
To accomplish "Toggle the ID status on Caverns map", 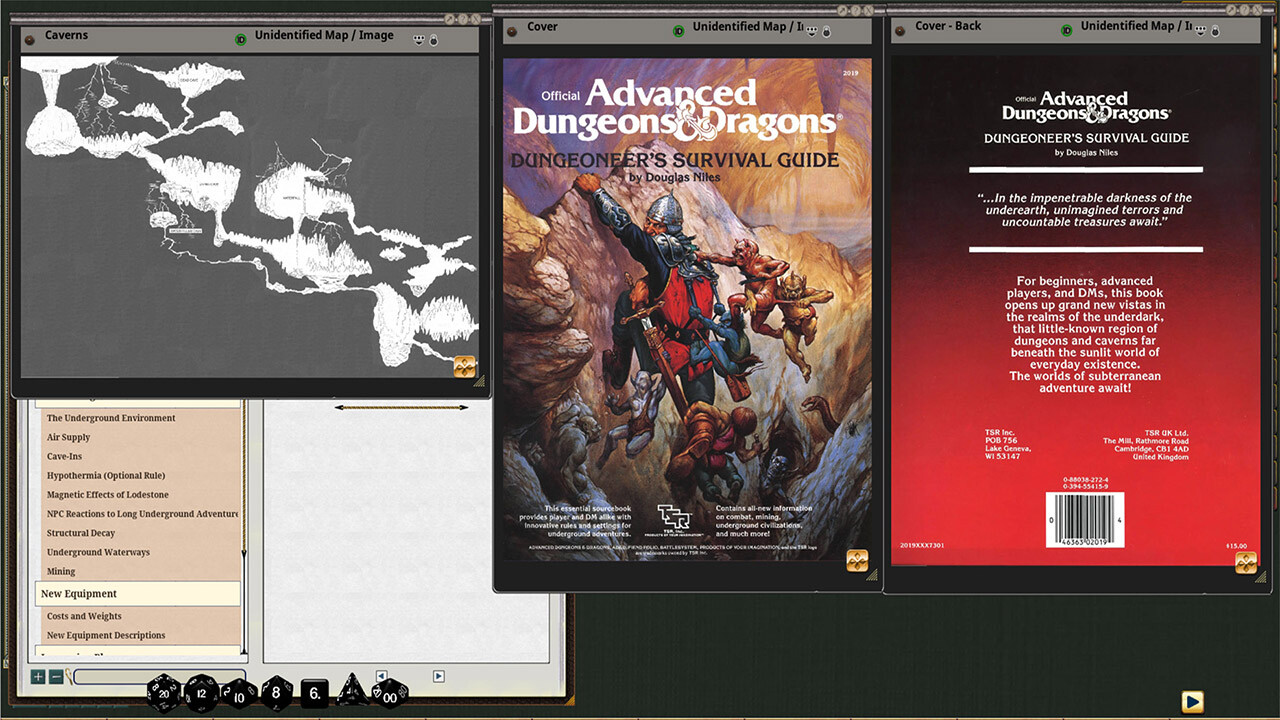I will pos(240,39).
